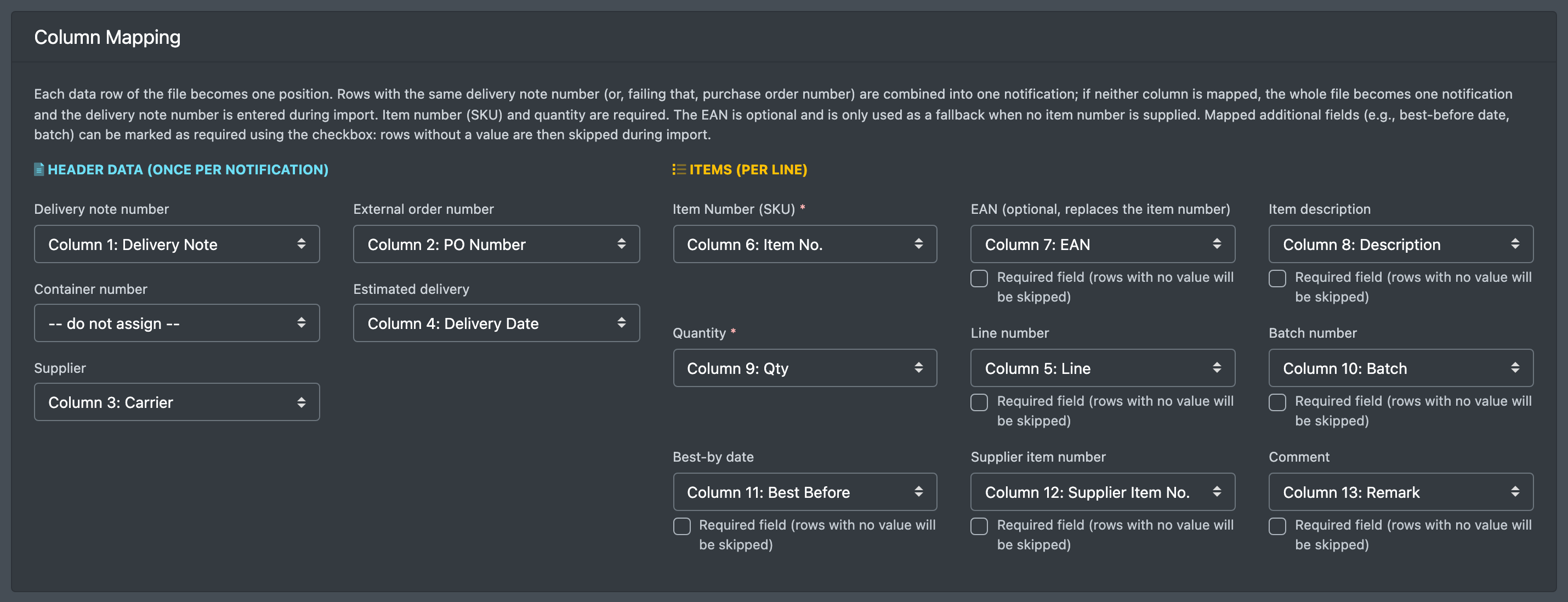Open the Delivery note number dropdown
Image resolution: width=1568 pixels, height=602 pixels.
(x=177, y=244)
